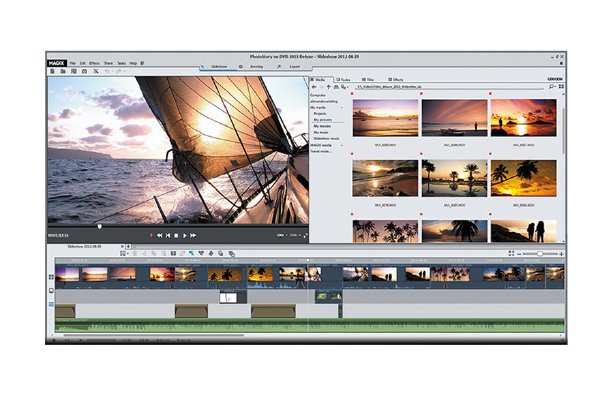
Task: Expand the MAGIX media tree arrow
Action: coord(342,145)
